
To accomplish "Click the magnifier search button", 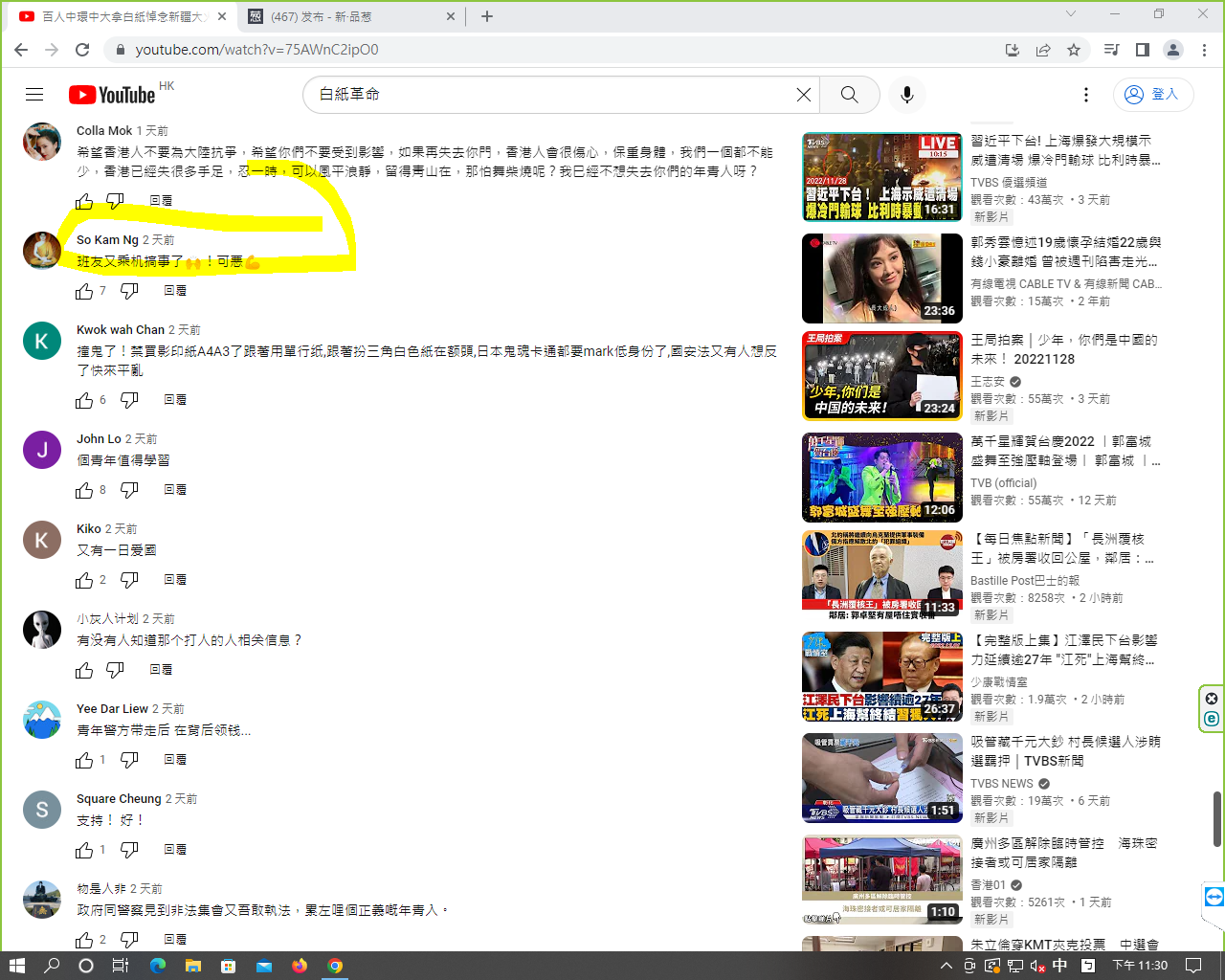I will pos(849,95).
